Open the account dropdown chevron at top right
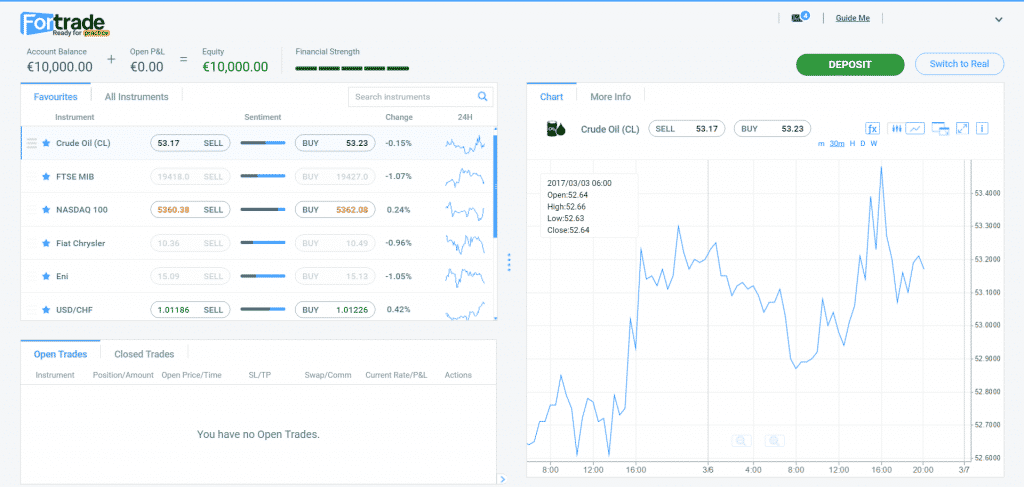This screenshot has height=487, width=1024. click(x=999, y=20)
